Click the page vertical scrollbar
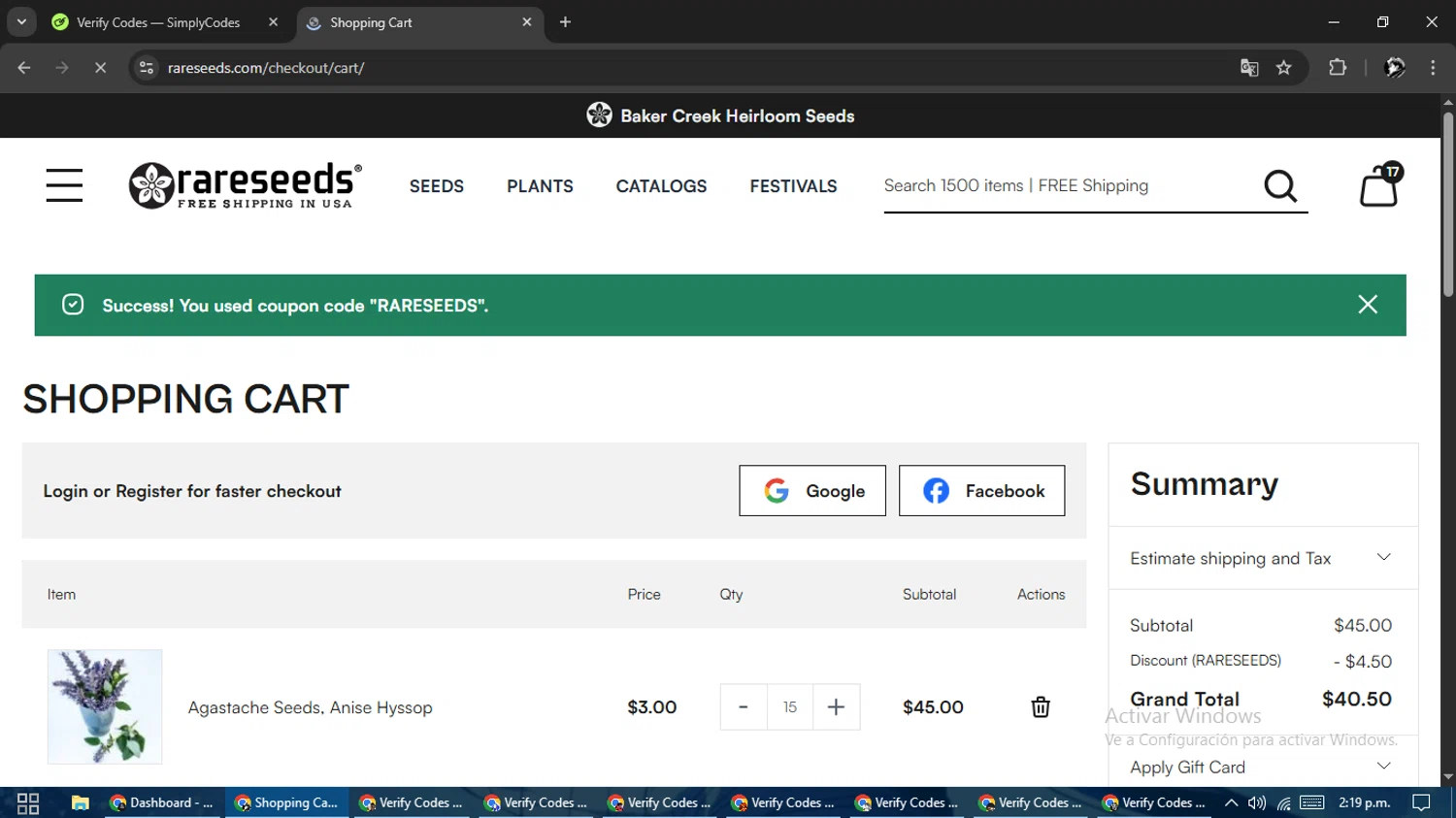Screen dimensions: 1456x818 [x=1447, y=204]
